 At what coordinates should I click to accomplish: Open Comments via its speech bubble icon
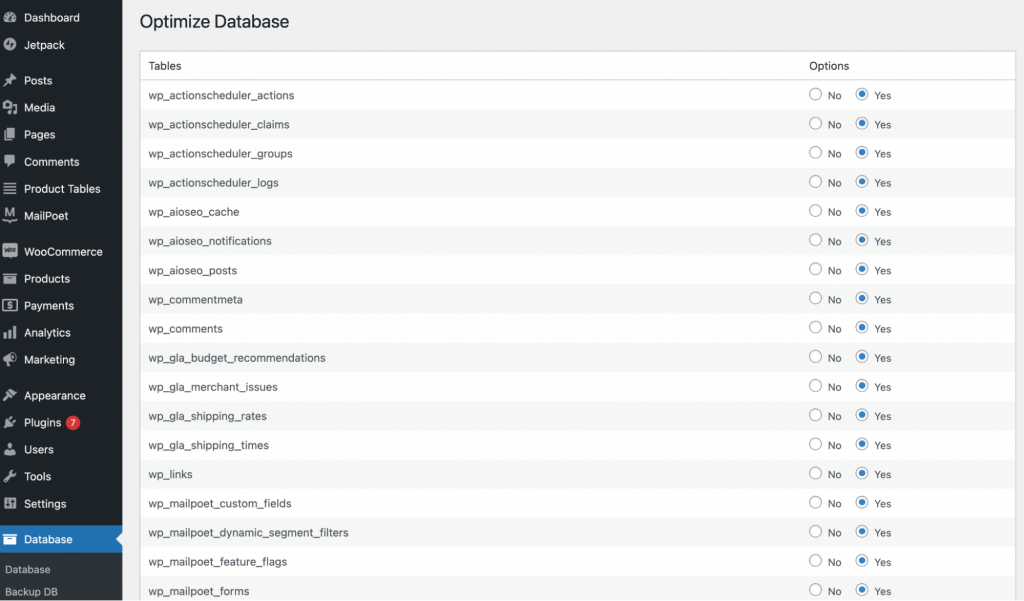15,161
